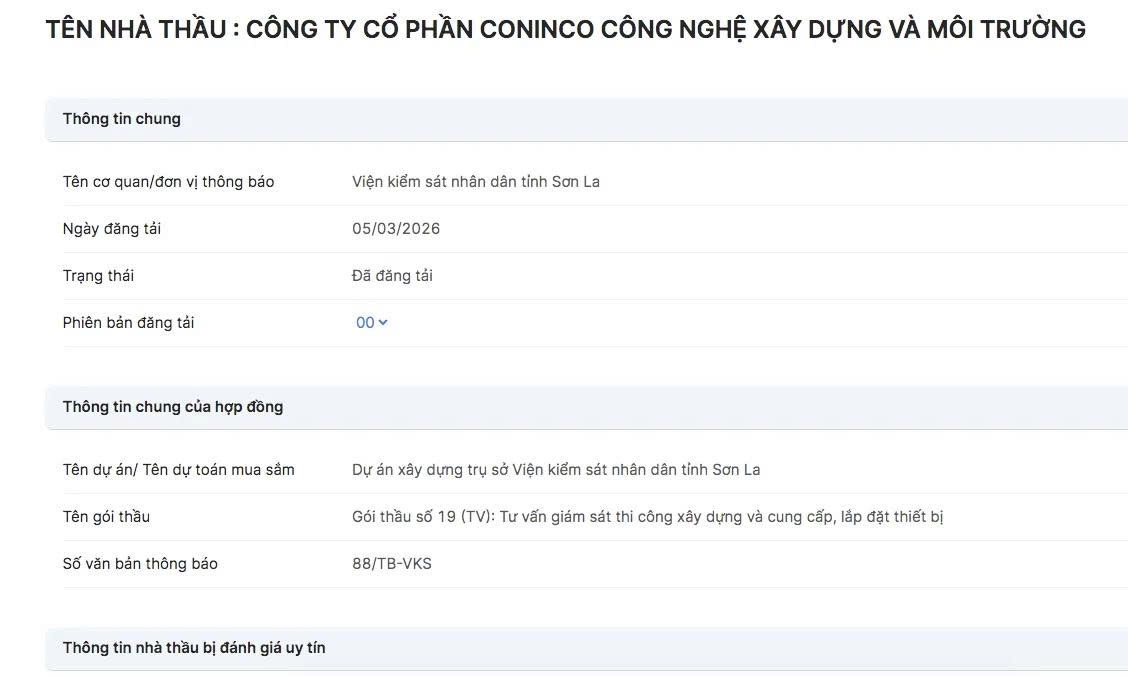Click the Ngày đăng tải label
Screen dimensions: 1128x676
112,229
